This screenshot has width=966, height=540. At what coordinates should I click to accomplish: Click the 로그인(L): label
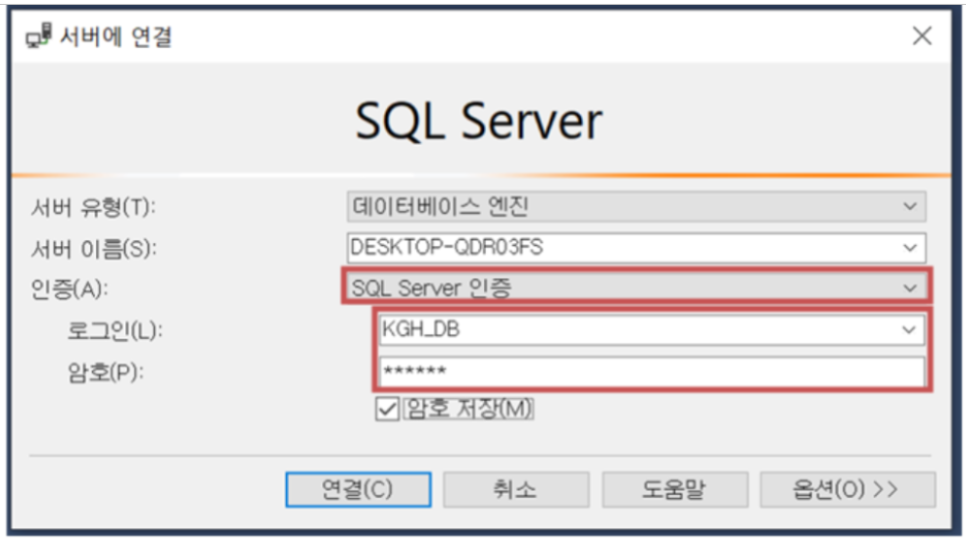pyautogui.click(x=115, y=331)
